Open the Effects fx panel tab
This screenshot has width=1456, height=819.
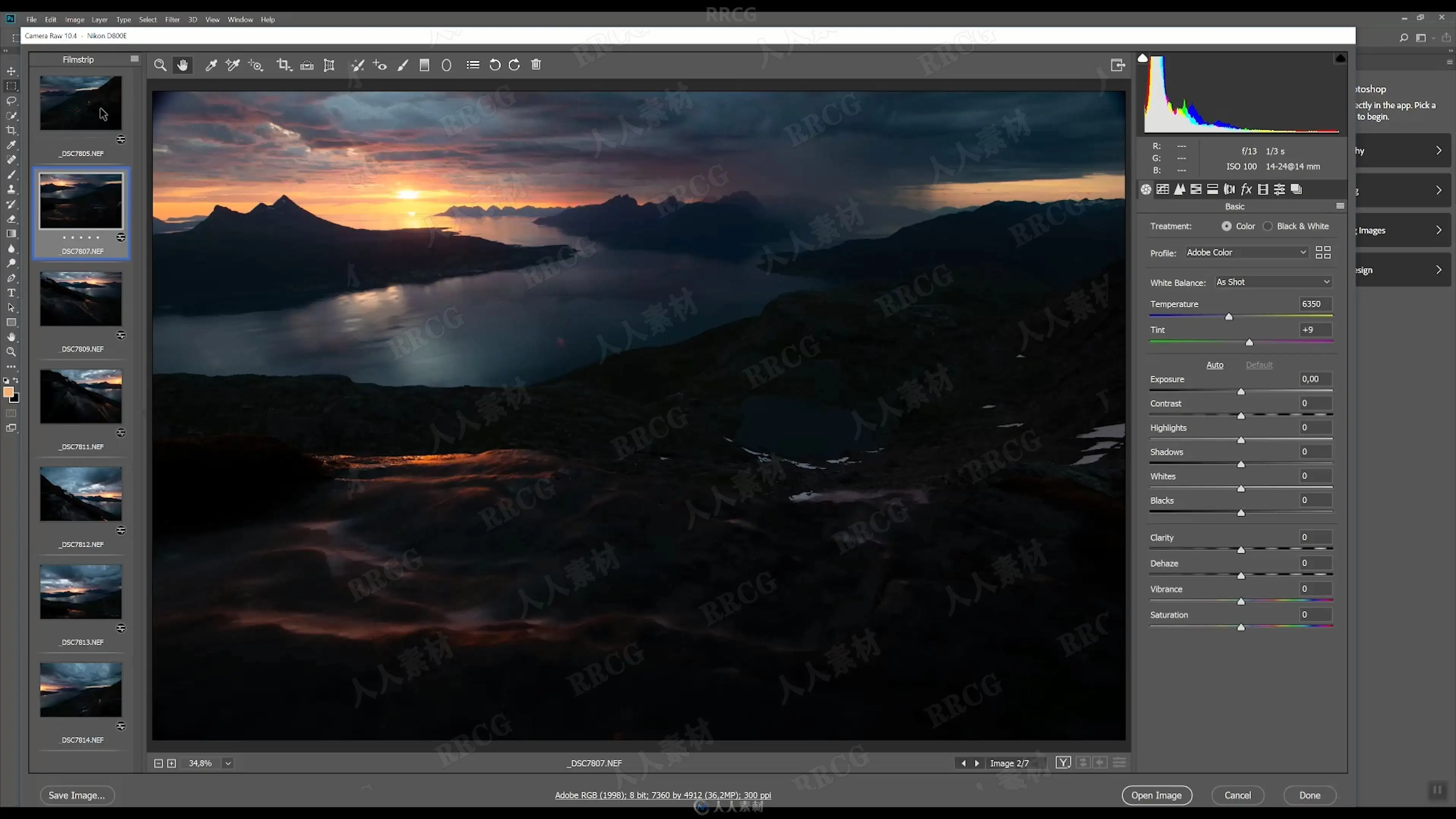pos(1246,189)
